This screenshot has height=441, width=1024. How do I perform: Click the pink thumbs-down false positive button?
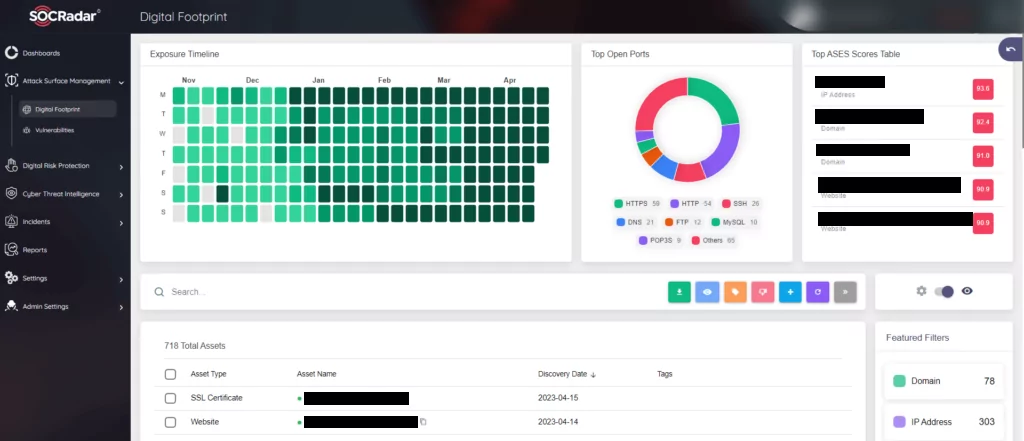coord(762,292)
